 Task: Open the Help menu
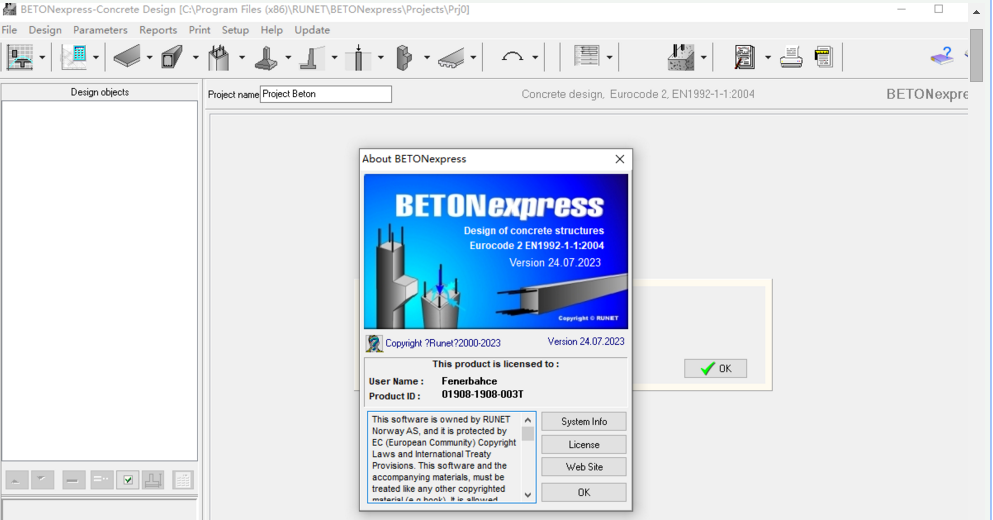coord(272,30)
